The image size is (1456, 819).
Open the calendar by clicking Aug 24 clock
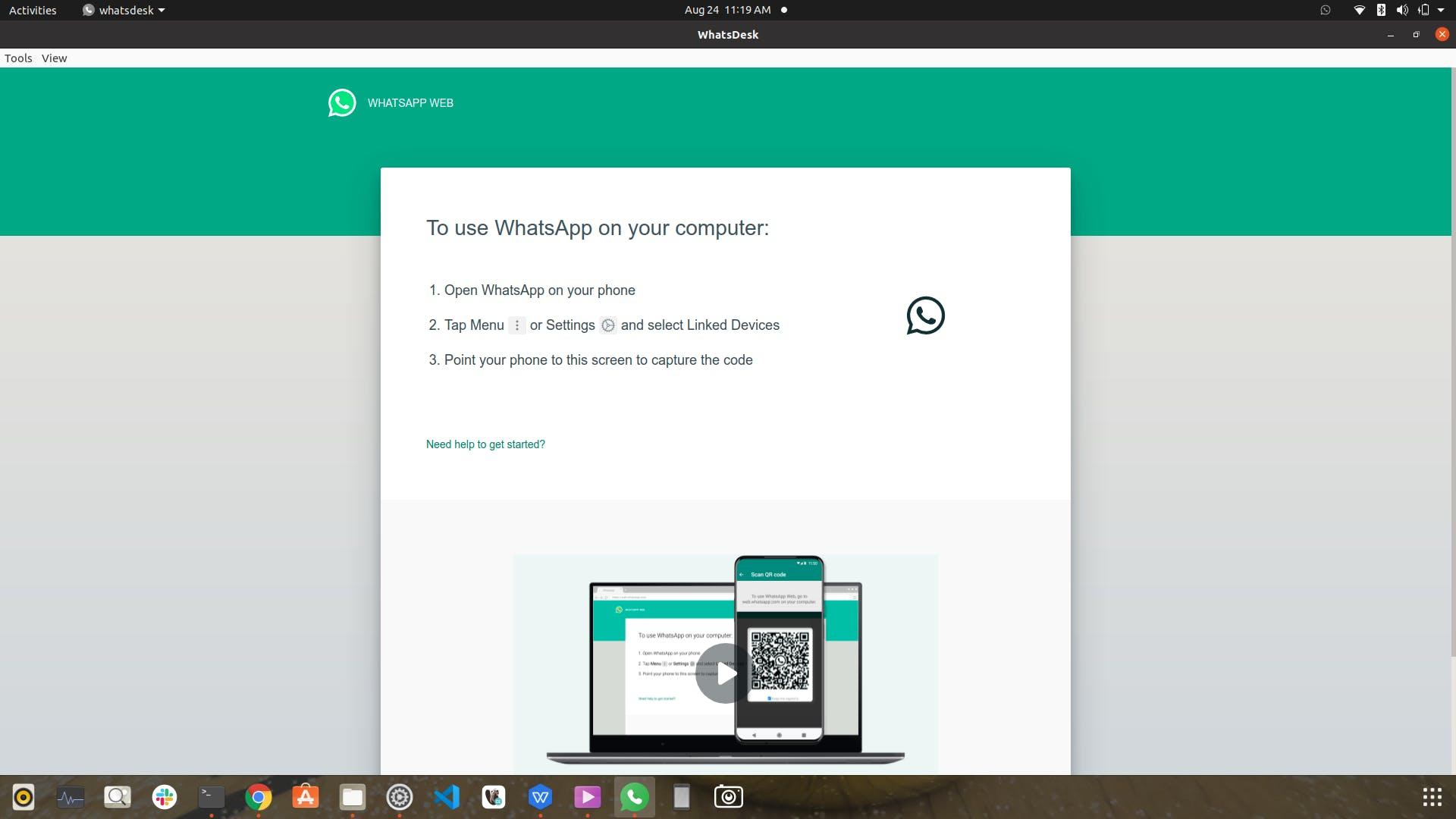726,10
